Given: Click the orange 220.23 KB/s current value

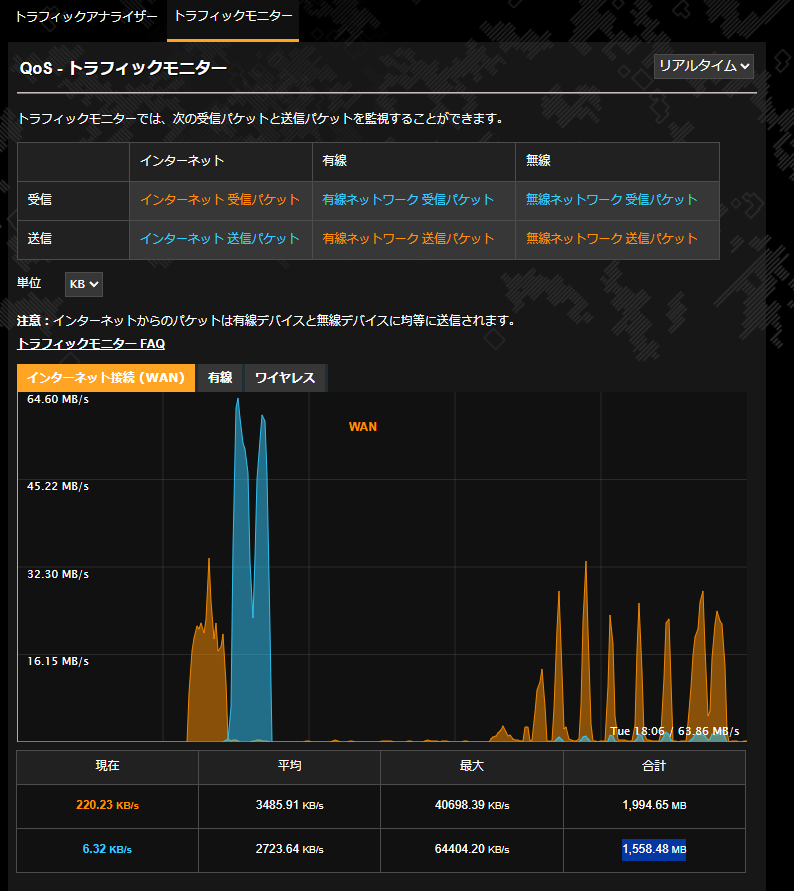Looking at the screenshot, I should (x=107, y=805).
